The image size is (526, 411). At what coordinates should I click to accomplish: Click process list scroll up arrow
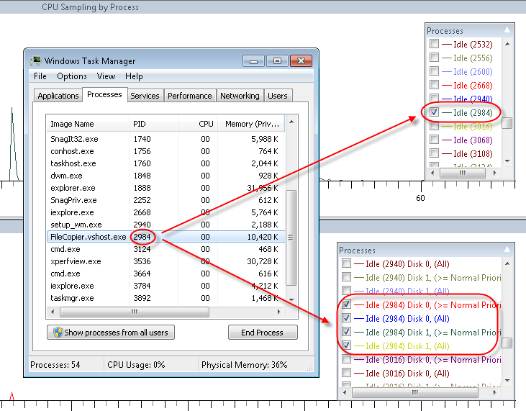coord(291,122)
